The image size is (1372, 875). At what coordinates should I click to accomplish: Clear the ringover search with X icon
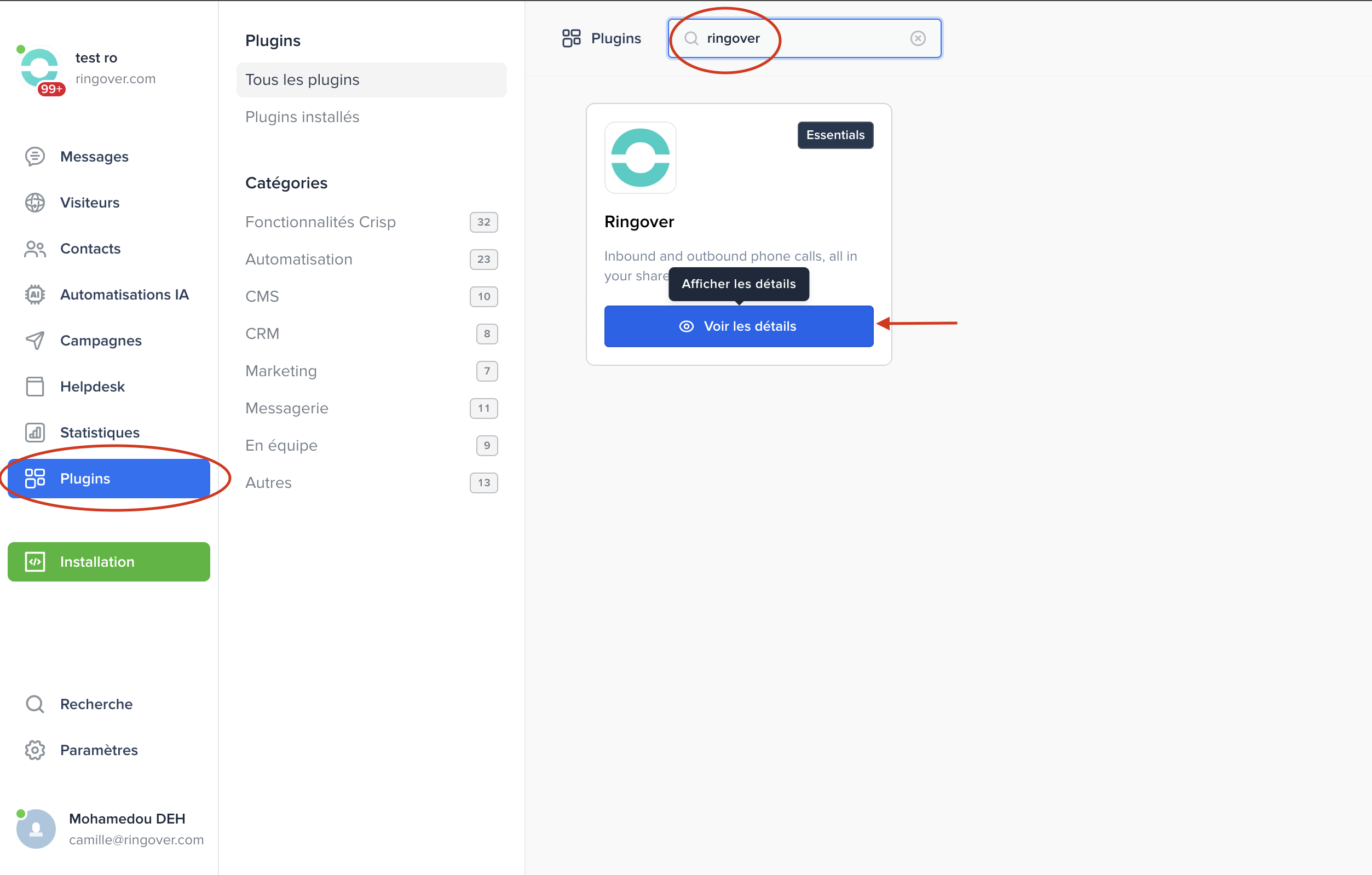coord(918,38)
